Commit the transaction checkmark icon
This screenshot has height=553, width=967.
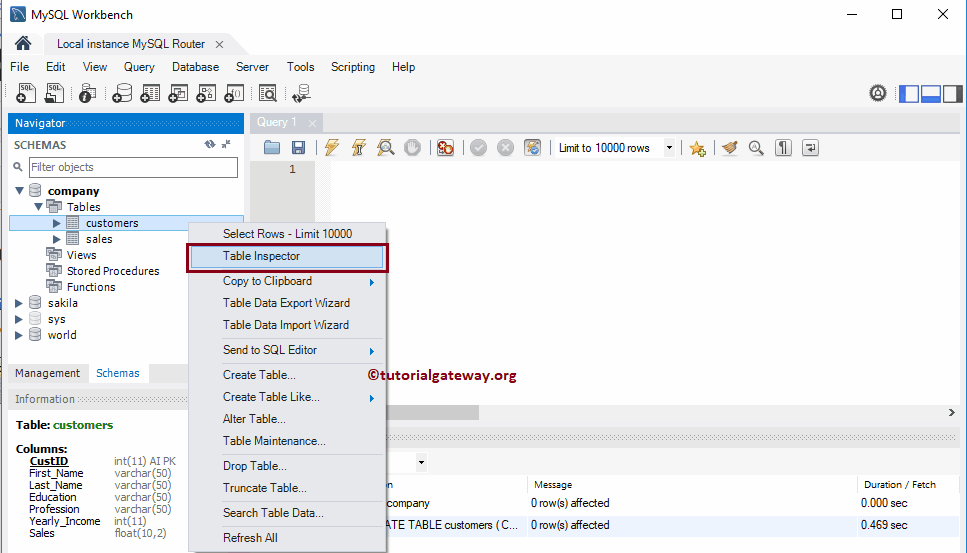tap(479, 147)
